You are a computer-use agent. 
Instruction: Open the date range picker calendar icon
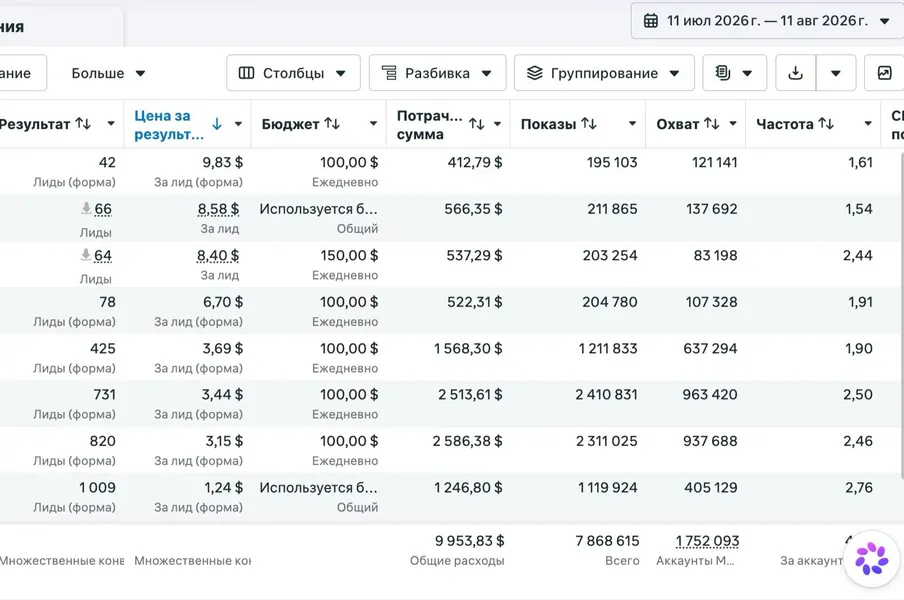point(650,21)
